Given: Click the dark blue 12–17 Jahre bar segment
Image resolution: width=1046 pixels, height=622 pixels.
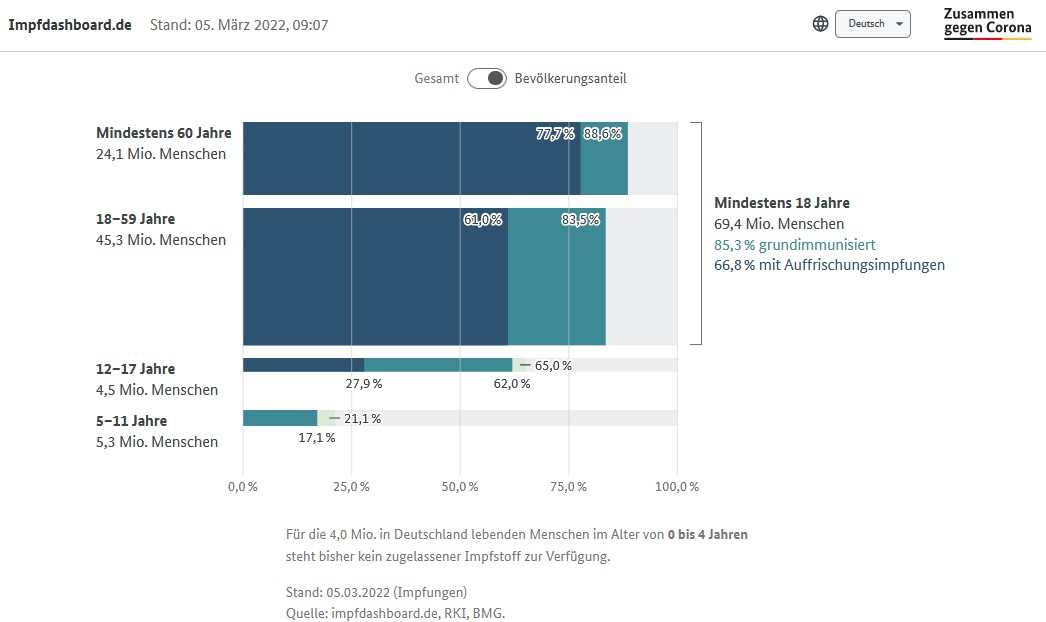Looking at the screenshot, I should tap(303, 365).
